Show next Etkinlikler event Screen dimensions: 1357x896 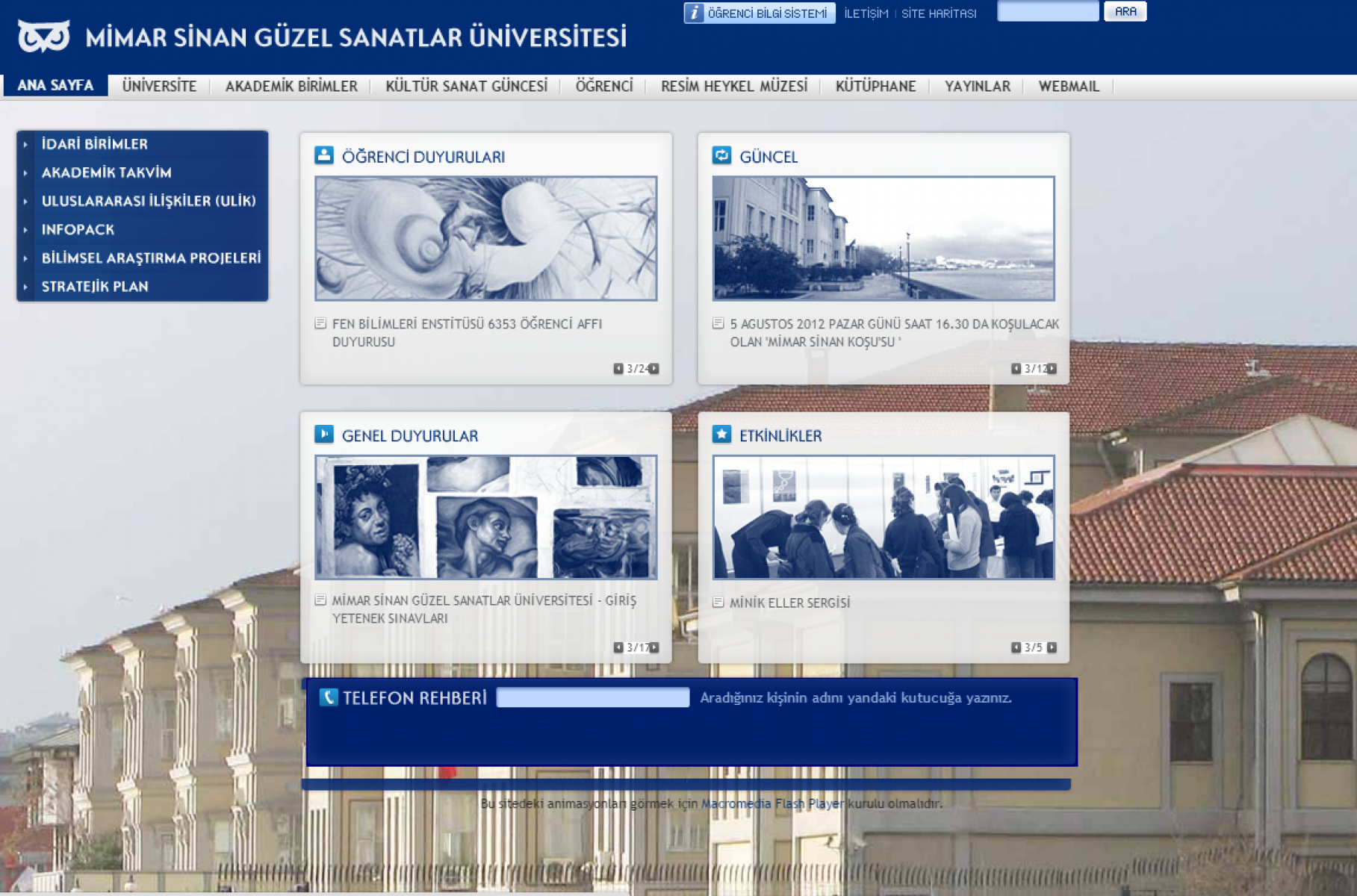1052,647
